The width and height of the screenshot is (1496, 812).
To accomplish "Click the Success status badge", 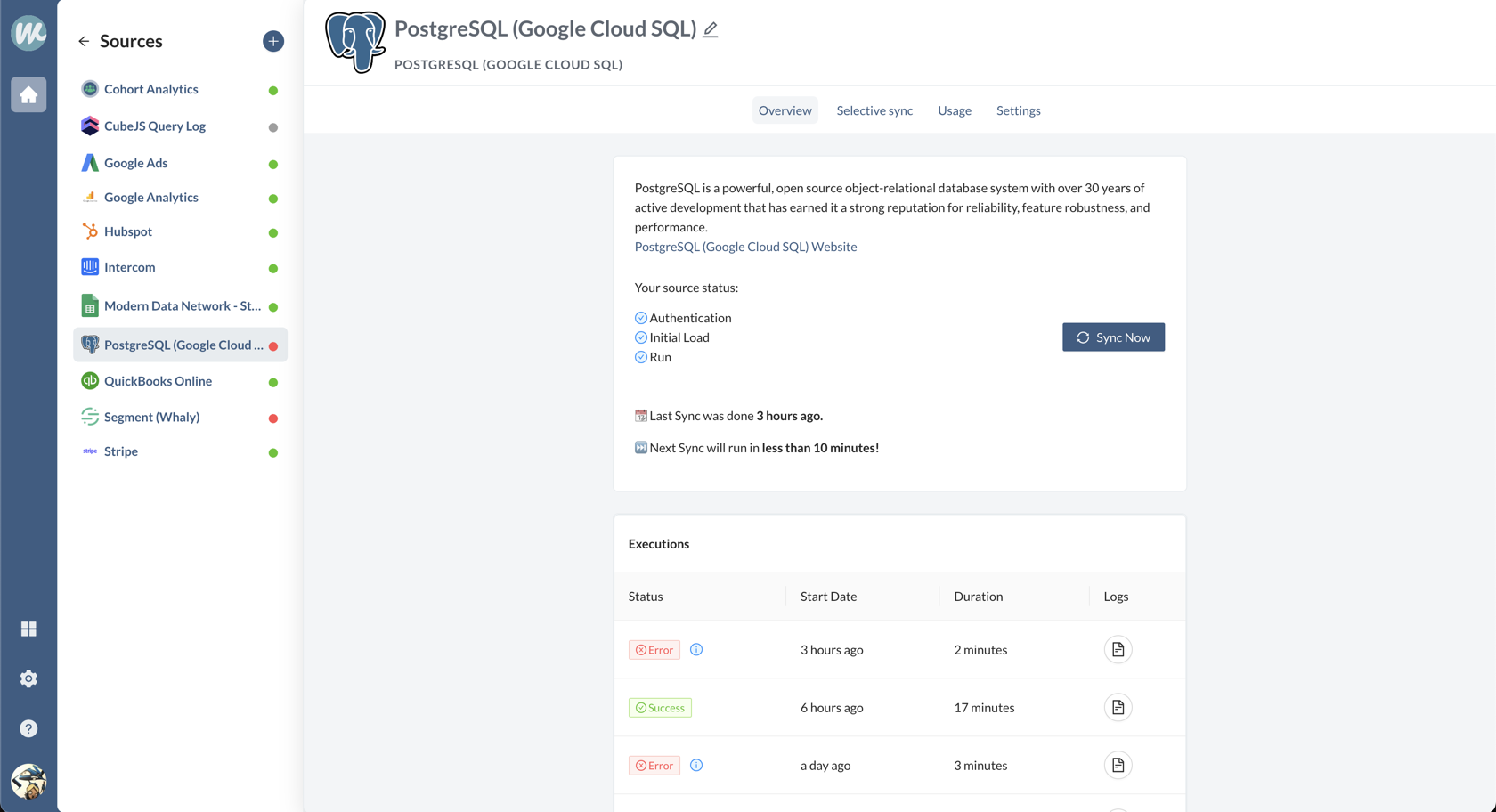I will pyautogui.click(x=660, y=708).
